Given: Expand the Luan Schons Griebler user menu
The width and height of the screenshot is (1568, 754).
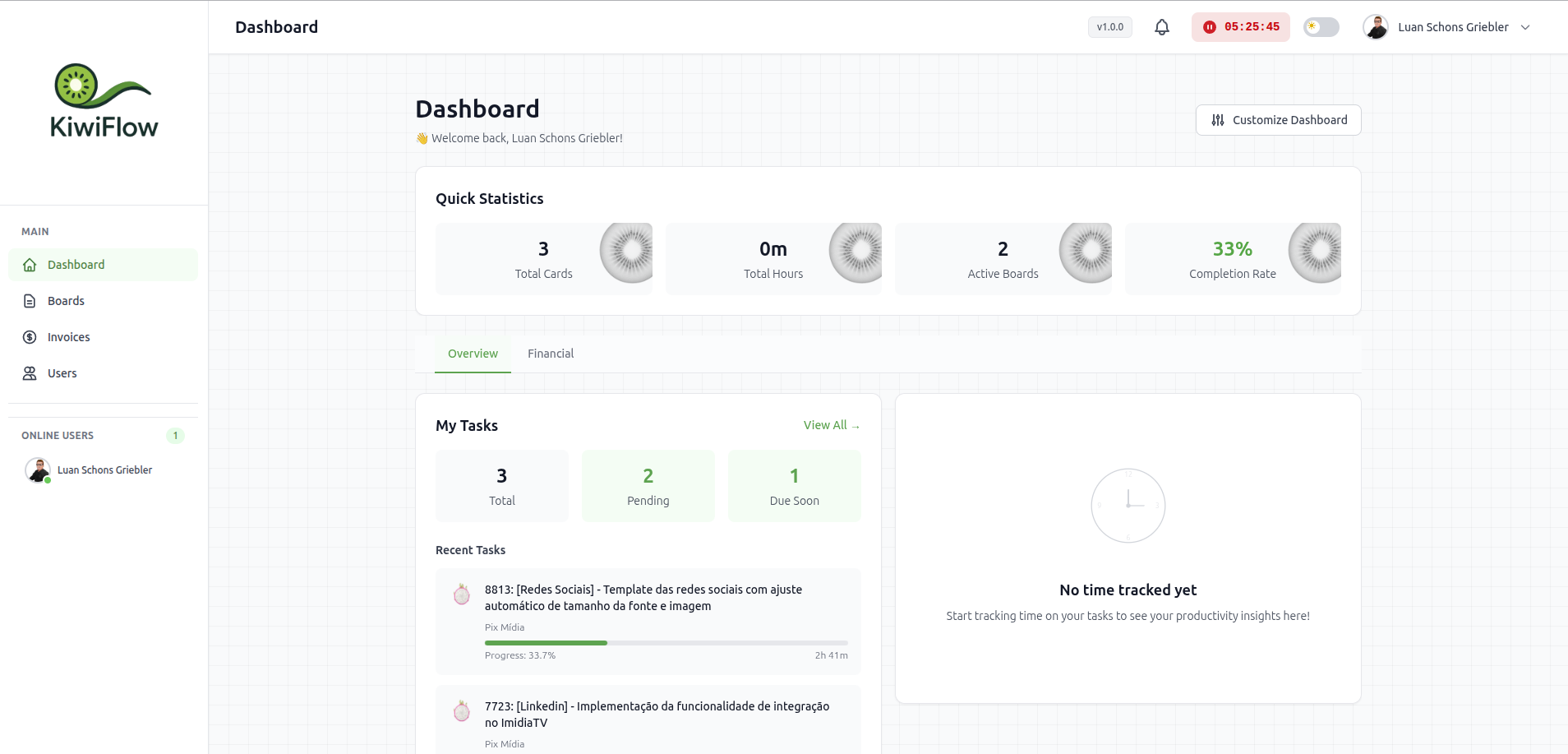Looking at the screenshot, I should (x=1525, y=27).
